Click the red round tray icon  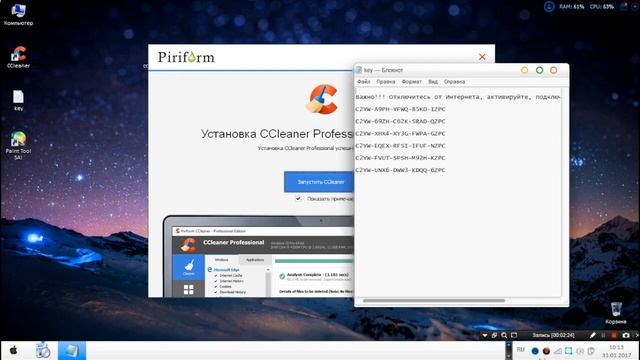pyautogui.click(x=546, y=351)
